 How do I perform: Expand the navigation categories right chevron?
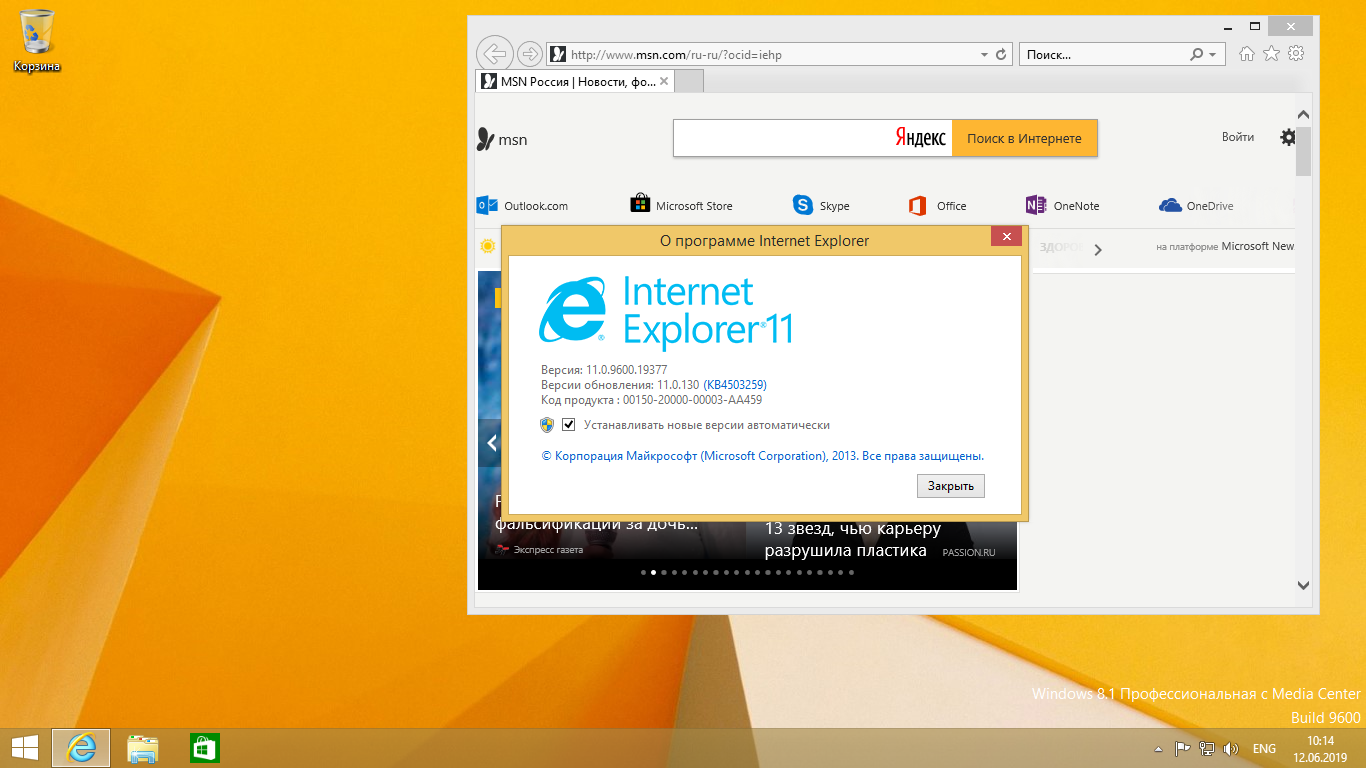(1098, 250)
